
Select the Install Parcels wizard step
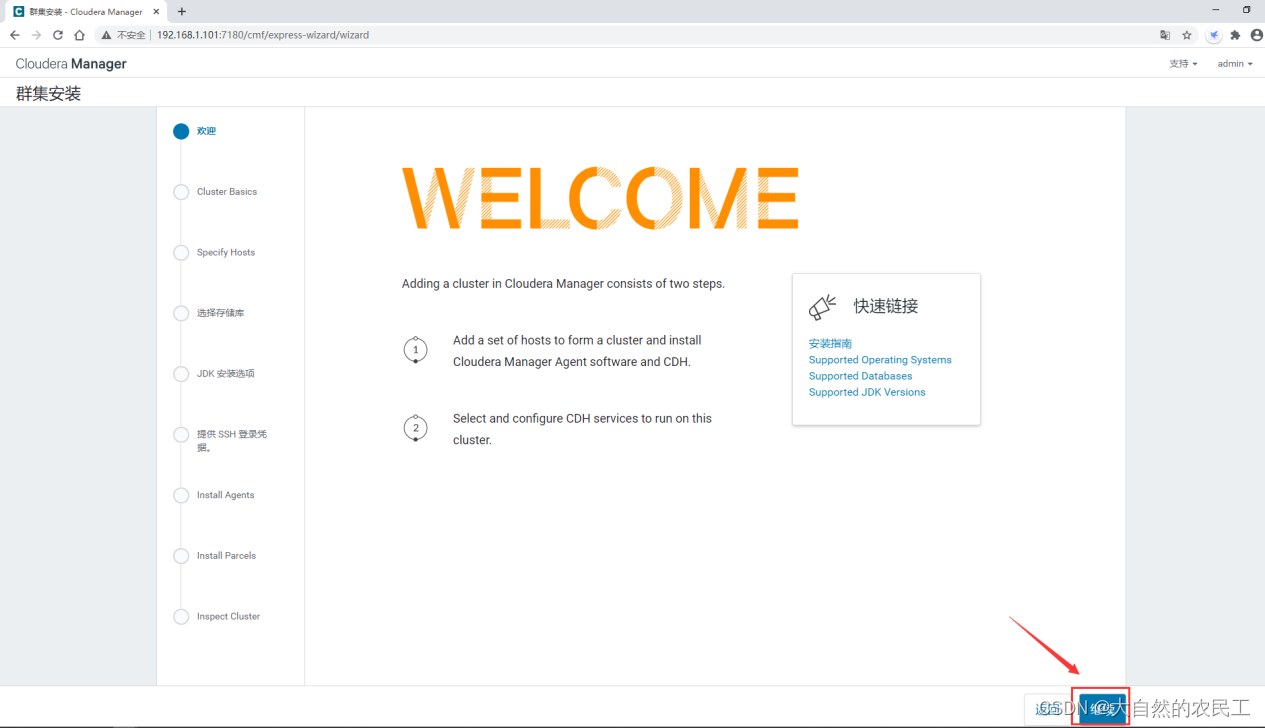[227, 556]
